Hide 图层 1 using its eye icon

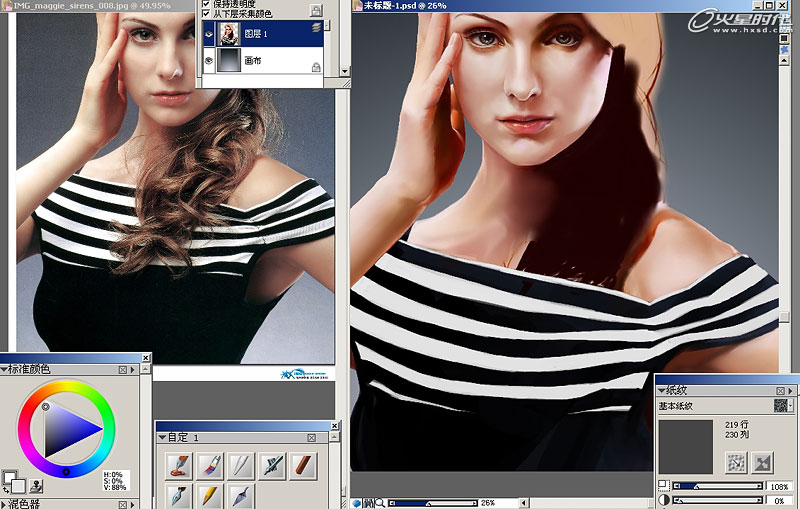tap(209, 34)
